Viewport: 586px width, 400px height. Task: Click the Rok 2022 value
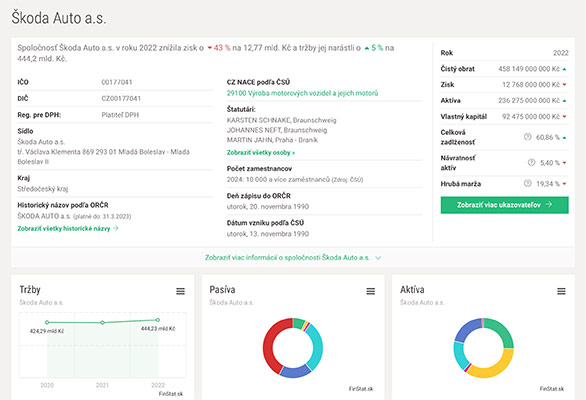pos(561,53)
